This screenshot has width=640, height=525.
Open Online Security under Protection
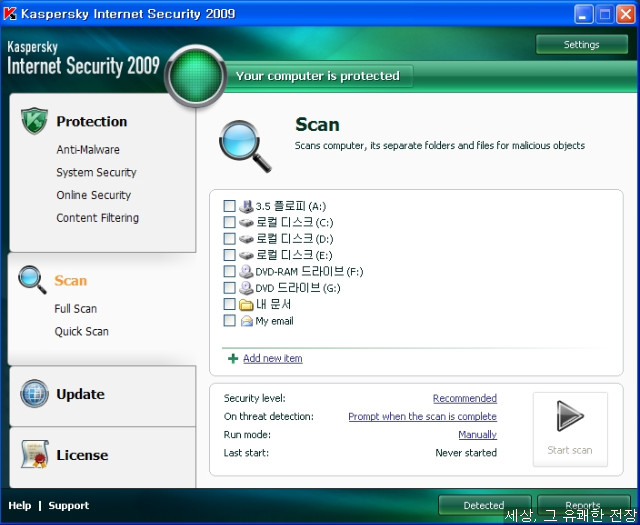93,195
